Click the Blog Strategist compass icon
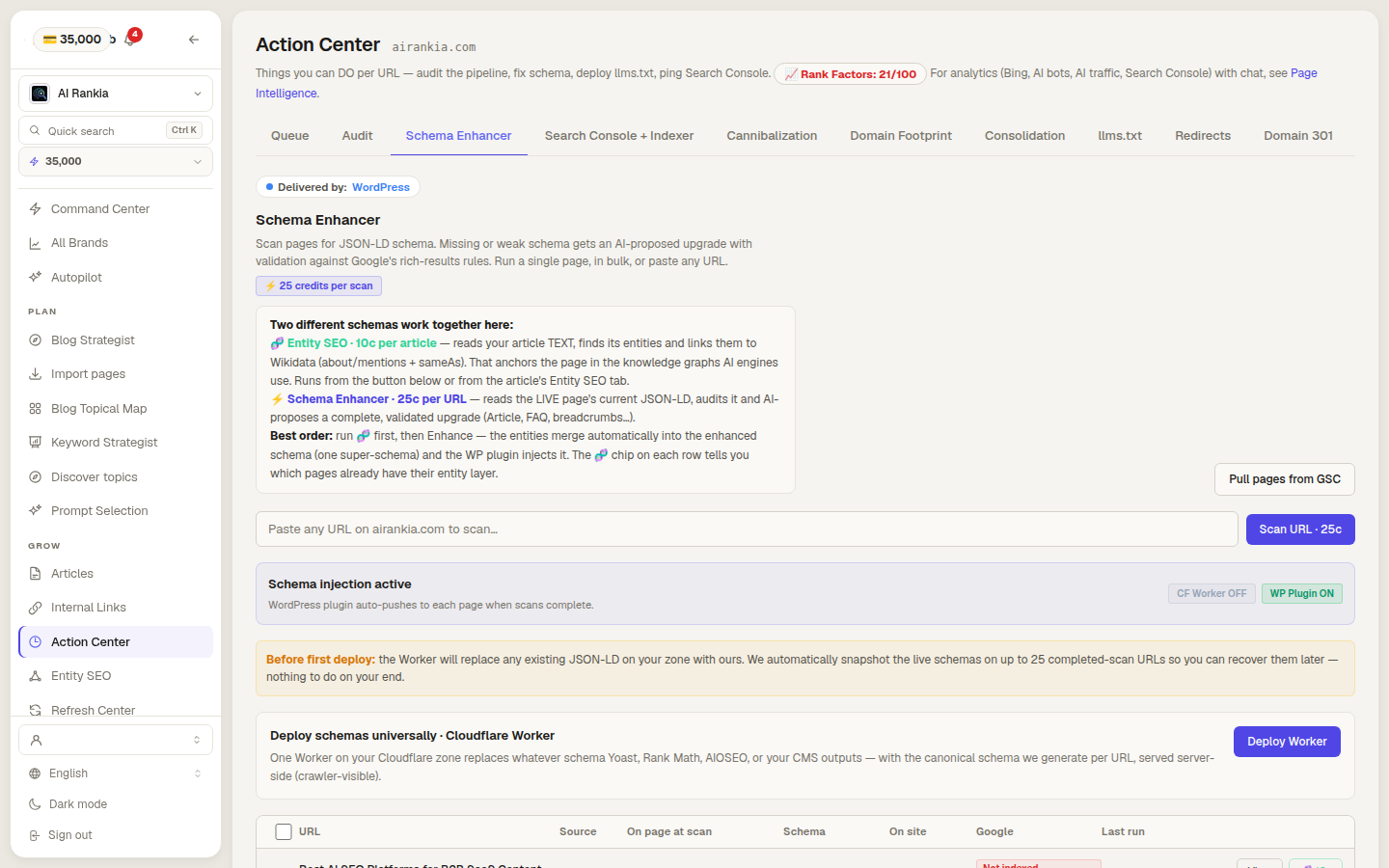 (x=35, y=340)
